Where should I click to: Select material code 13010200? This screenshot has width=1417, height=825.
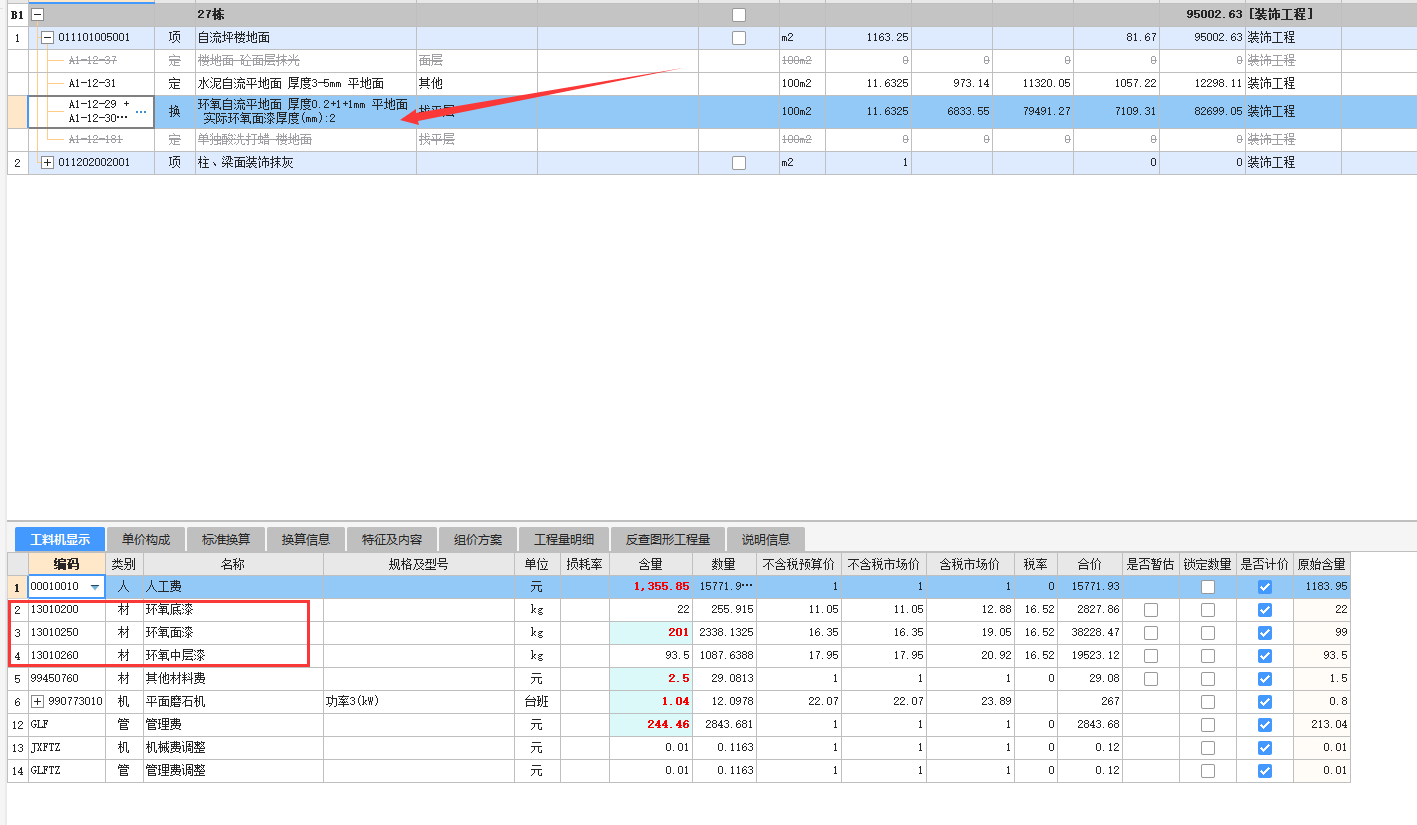point(66,609)
